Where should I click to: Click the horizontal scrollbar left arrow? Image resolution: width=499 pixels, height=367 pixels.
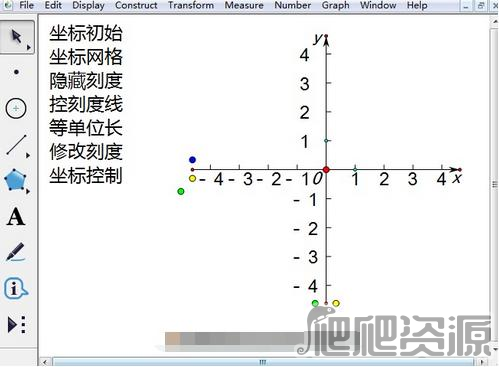(45, 362)
